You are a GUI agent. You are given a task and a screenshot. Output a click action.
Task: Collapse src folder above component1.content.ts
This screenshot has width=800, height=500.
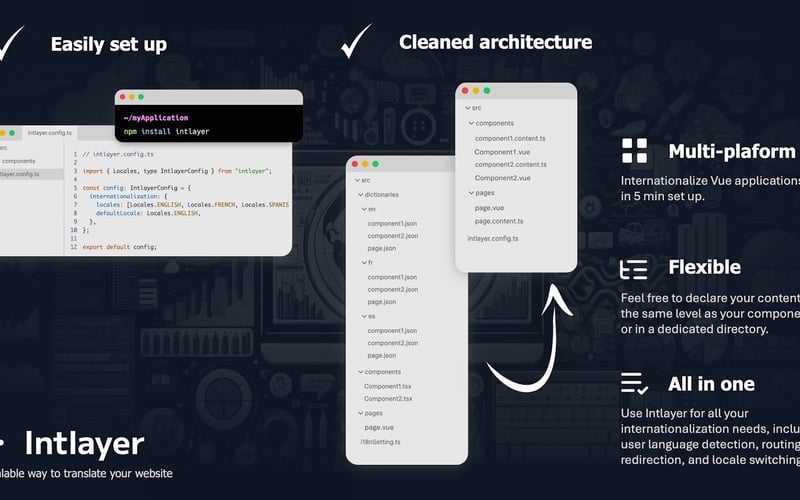click(x=468, y=108)
